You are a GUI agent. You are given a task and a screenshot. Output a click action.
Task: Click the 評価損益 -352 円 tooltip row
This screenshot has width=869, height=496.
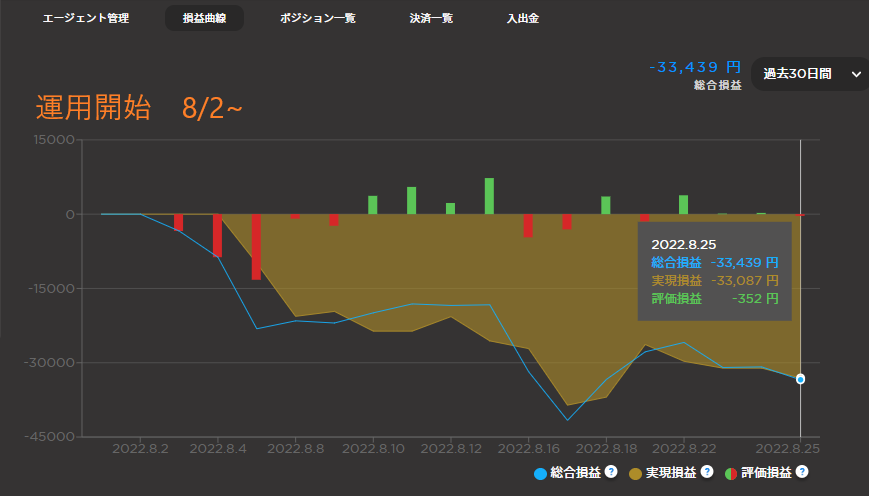[715, 299]
